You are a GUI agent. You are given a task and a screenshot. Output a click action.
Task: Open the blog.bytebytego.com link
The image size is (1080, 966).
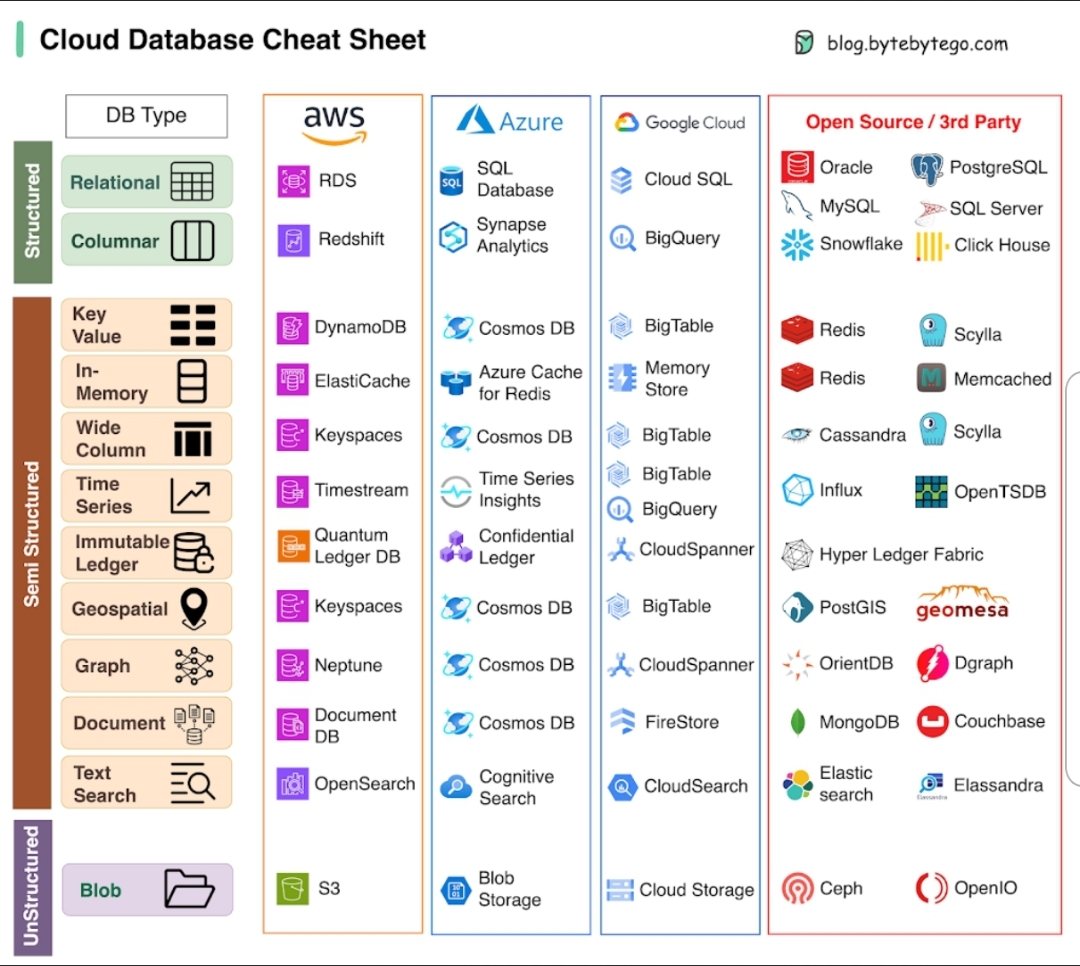click(x=916, y=43)
